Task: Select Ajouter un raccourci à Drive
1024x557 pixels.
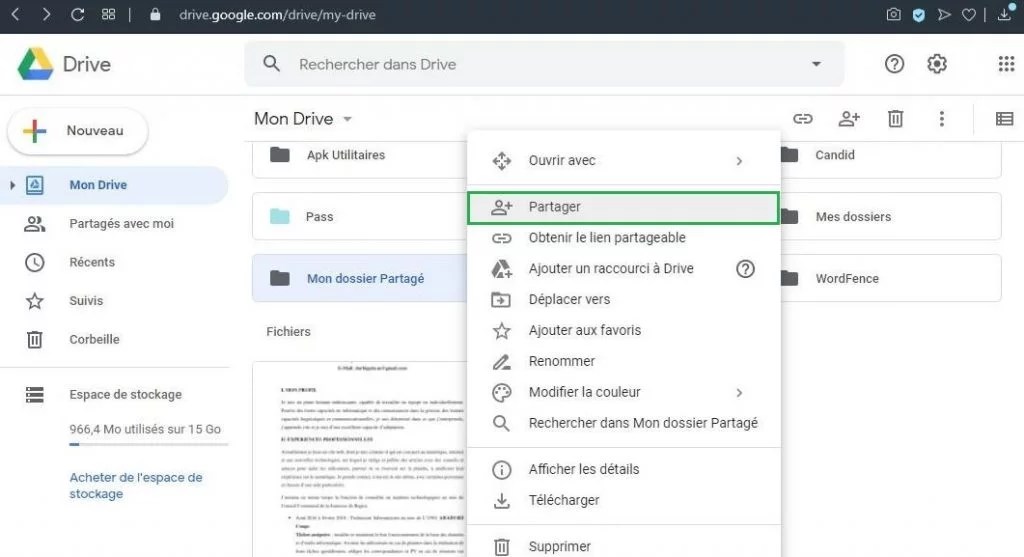Action: coord(623,269)
